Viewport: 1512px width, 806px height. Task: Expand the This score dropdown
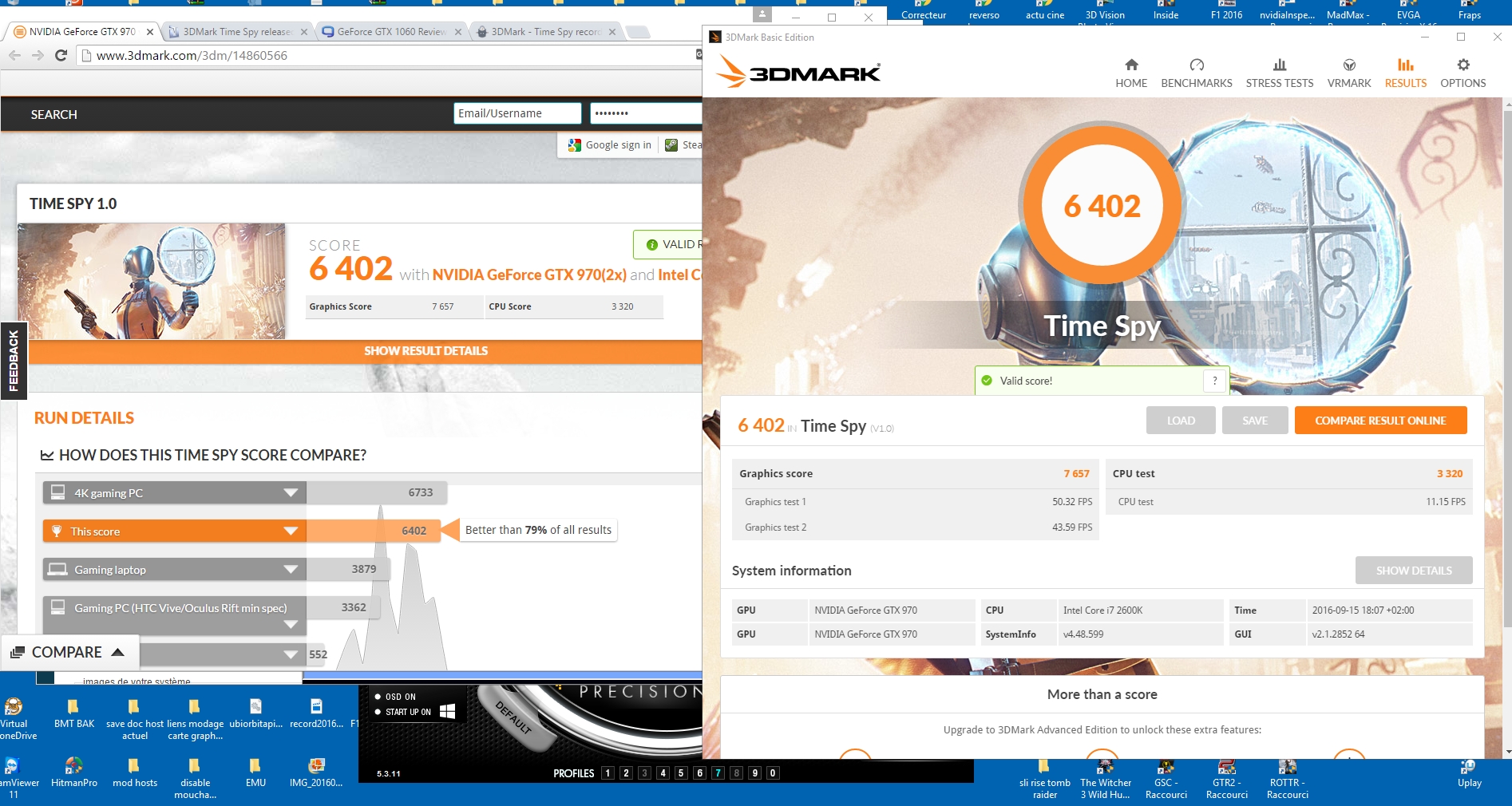pos(291,531)
